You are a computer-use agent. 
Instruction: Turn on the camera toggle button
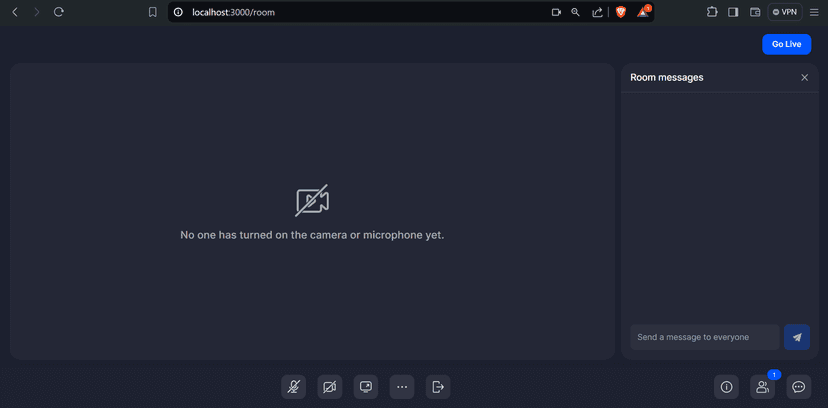pyautogui.click(x=330, y=387)
